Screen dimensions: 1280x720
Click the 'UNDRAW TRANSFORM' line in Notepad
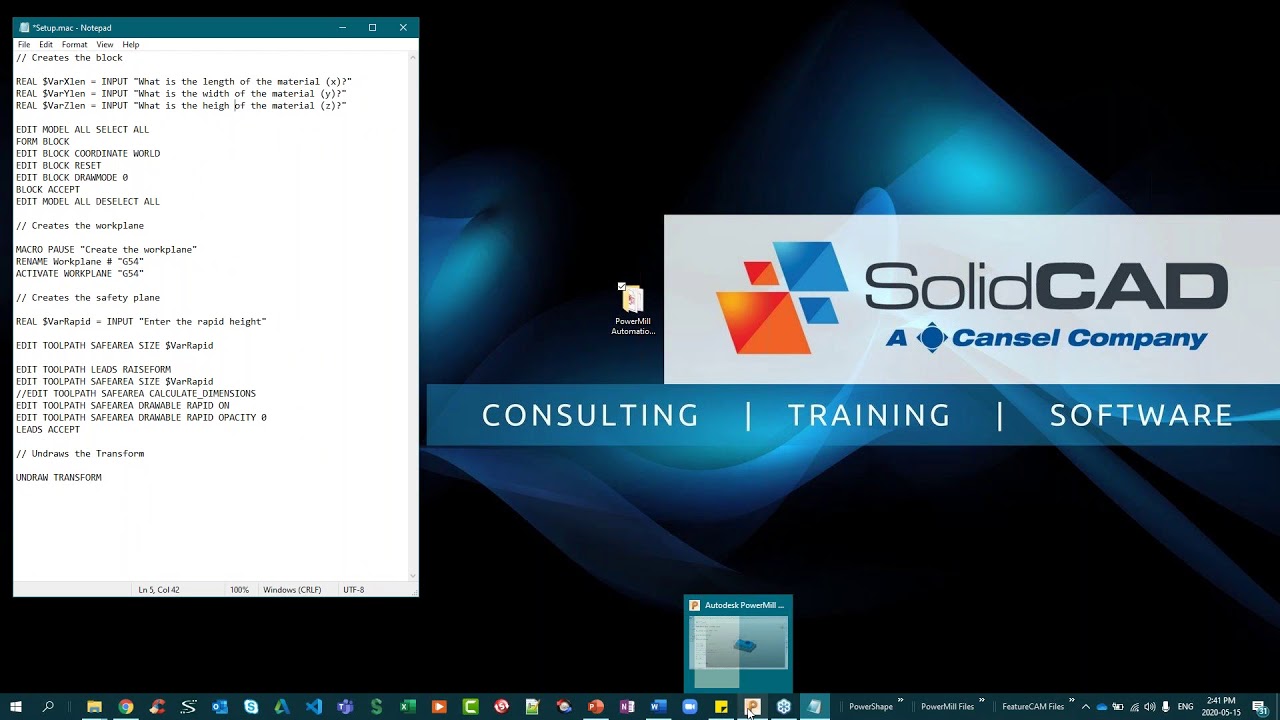(59, 477)
